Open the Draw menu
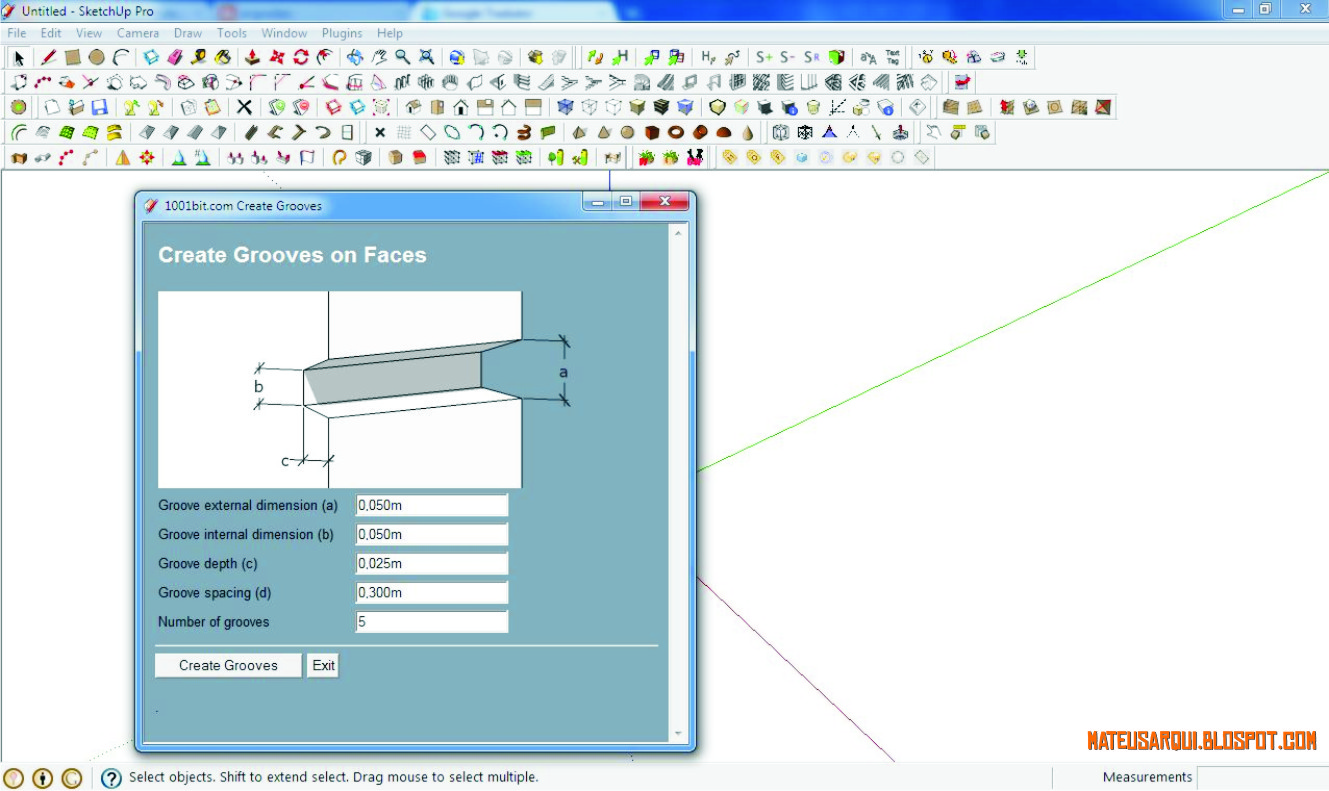The height and width of the screenshot is (791, 1329). (188, 33)
